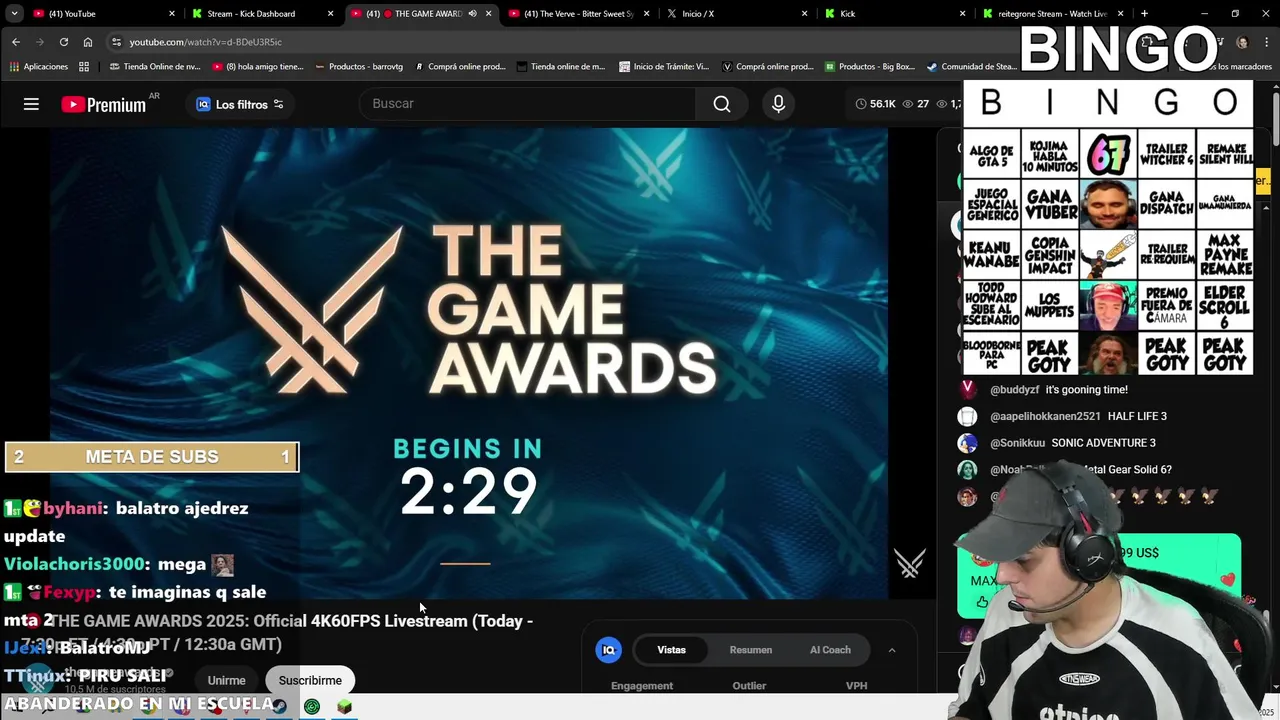Viewport: 1280px width, 720px height.
Task: Go back to previous page
Action: pyautogui.click(x=16, y=42)
